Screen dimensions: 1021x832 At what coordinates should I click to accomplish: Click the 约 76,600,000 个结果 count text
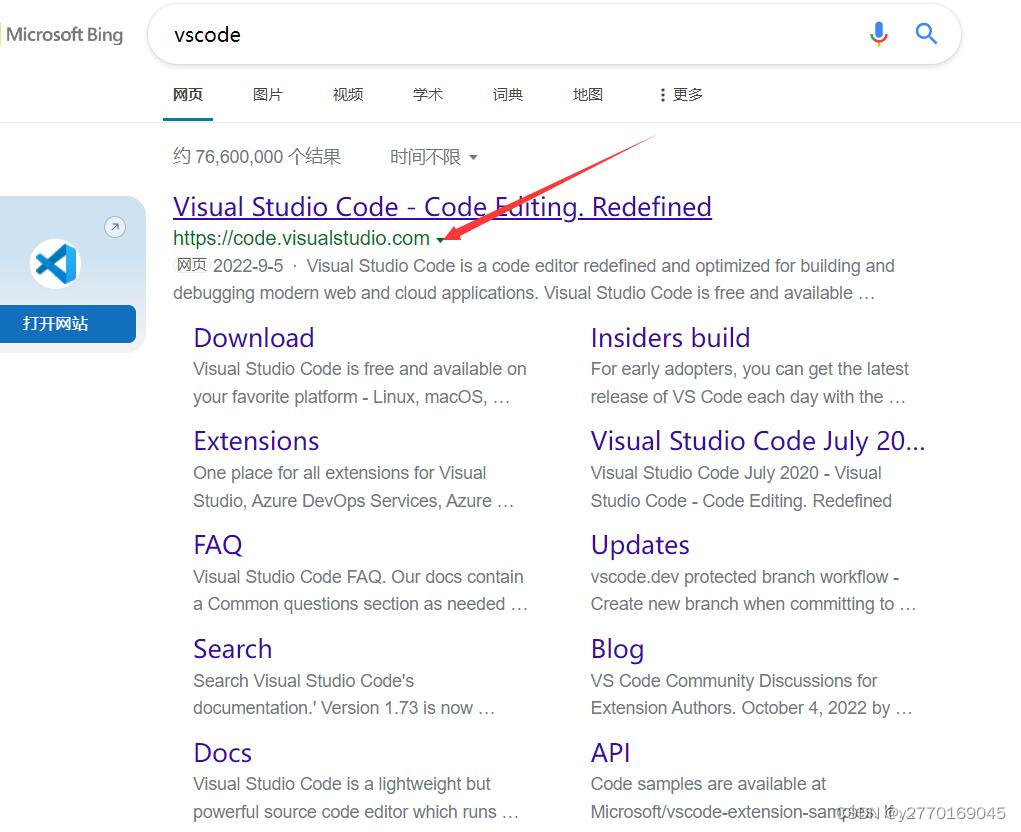(x=257, y=157)
